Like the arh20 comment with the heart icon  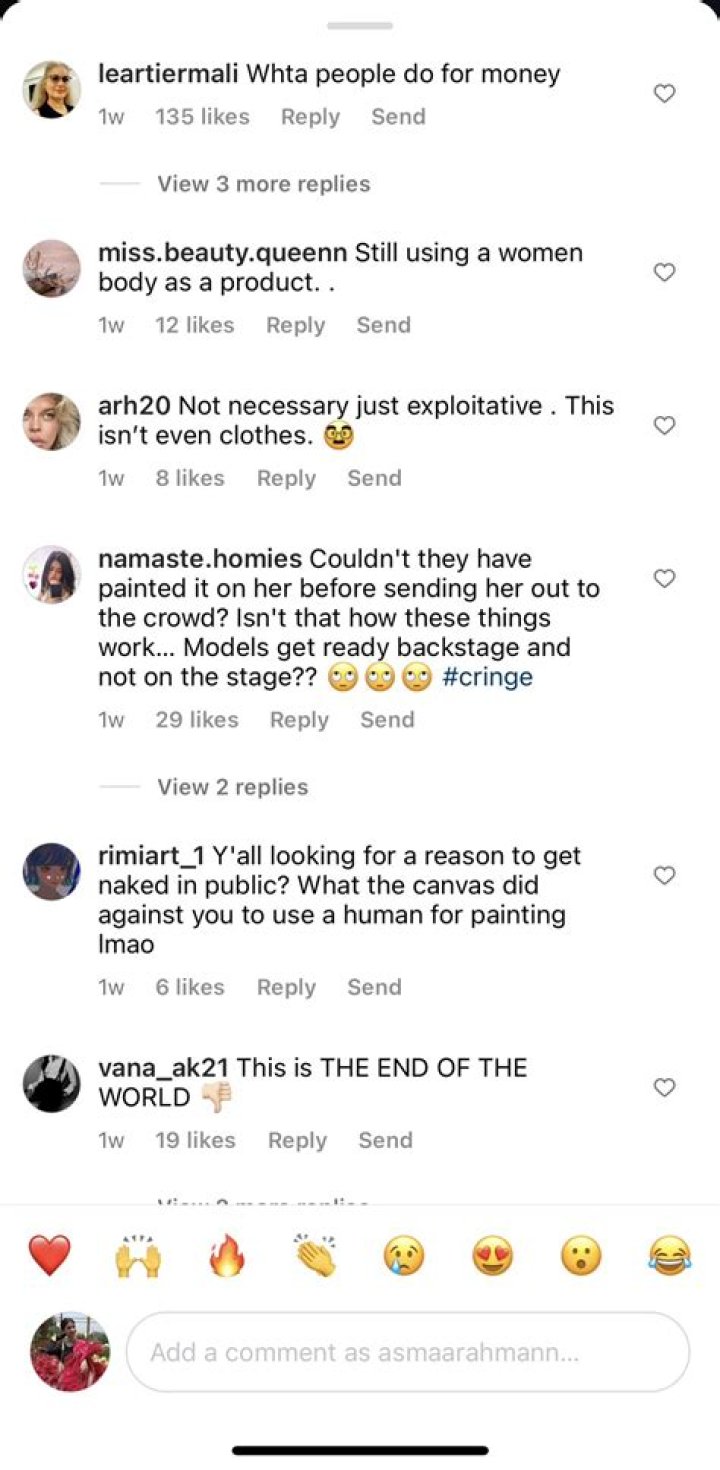tap(664, 426)
